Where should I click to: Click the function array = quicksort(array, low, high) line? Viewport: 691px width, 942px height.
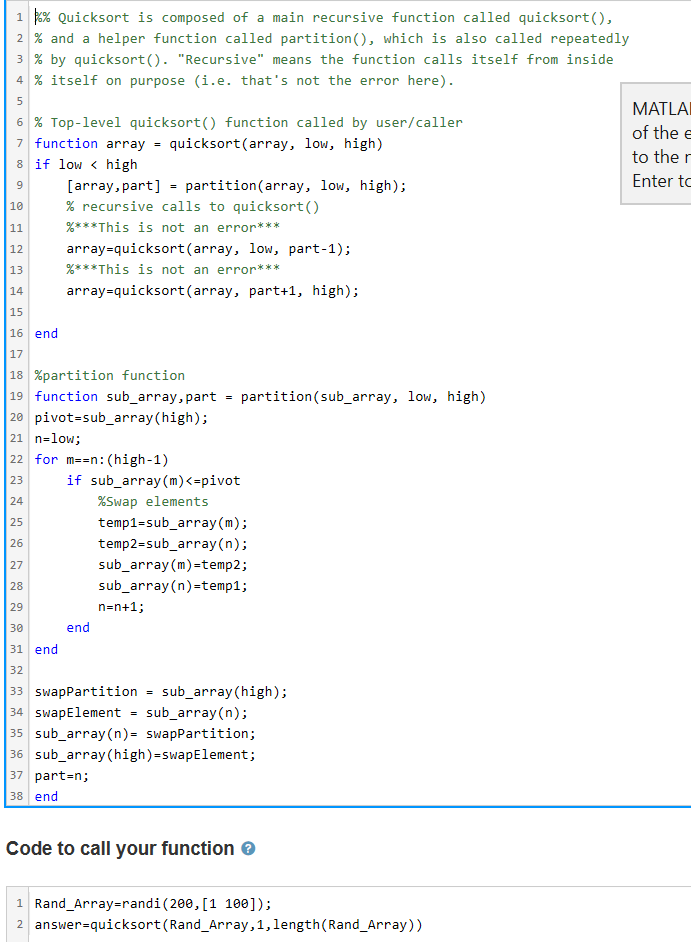(x=209, y=144)
